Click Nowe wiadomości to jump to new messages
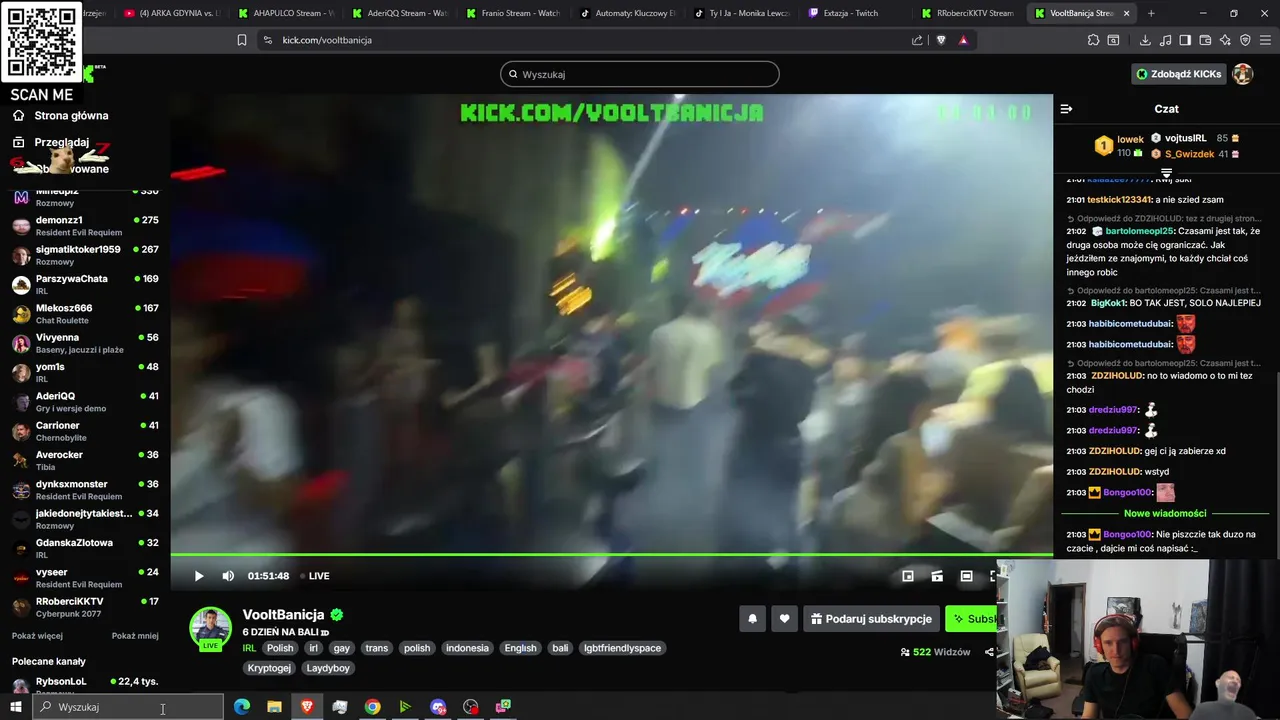The image size is (1280, 720). pos(1165,513)
